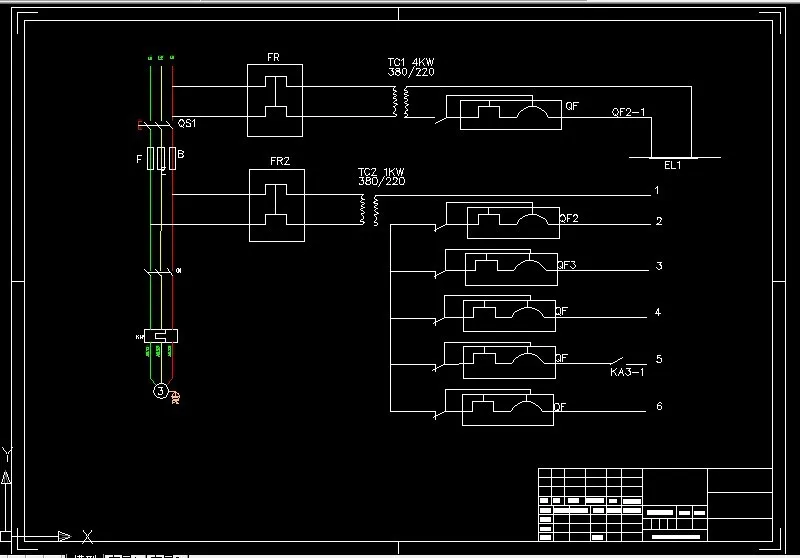The width and height of the screenshot is (800, 558).
Task: Click output terminal number '4'
Action: click(658, 312)
